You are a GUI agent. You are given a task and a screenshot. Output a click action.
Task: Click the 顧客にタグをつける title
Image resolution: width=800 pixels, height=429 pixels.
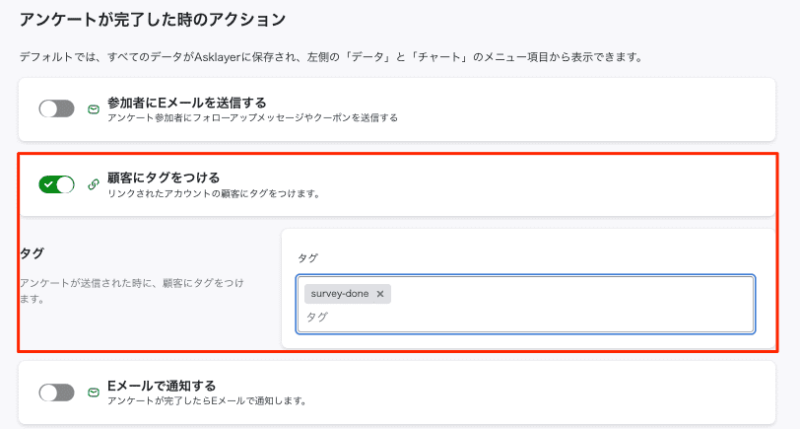pos(164,178)
